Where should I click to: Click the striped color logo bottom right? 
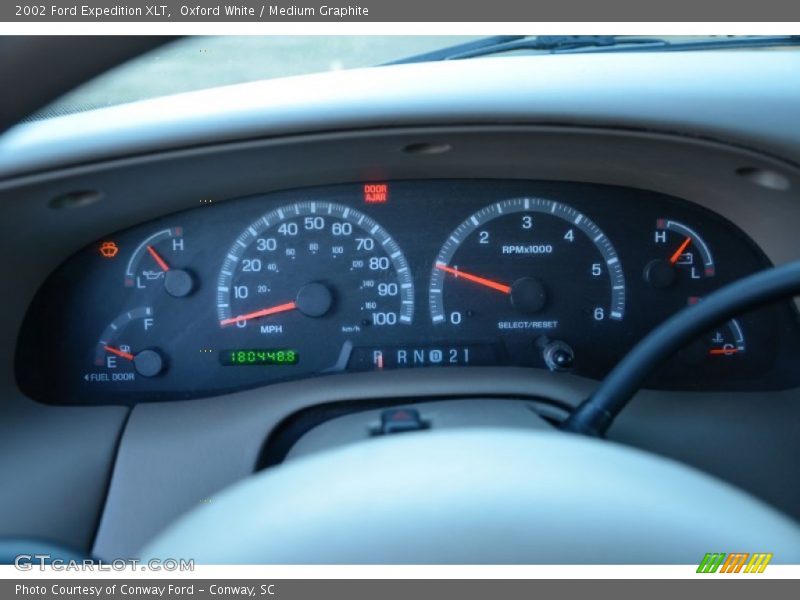coord(734,563)
